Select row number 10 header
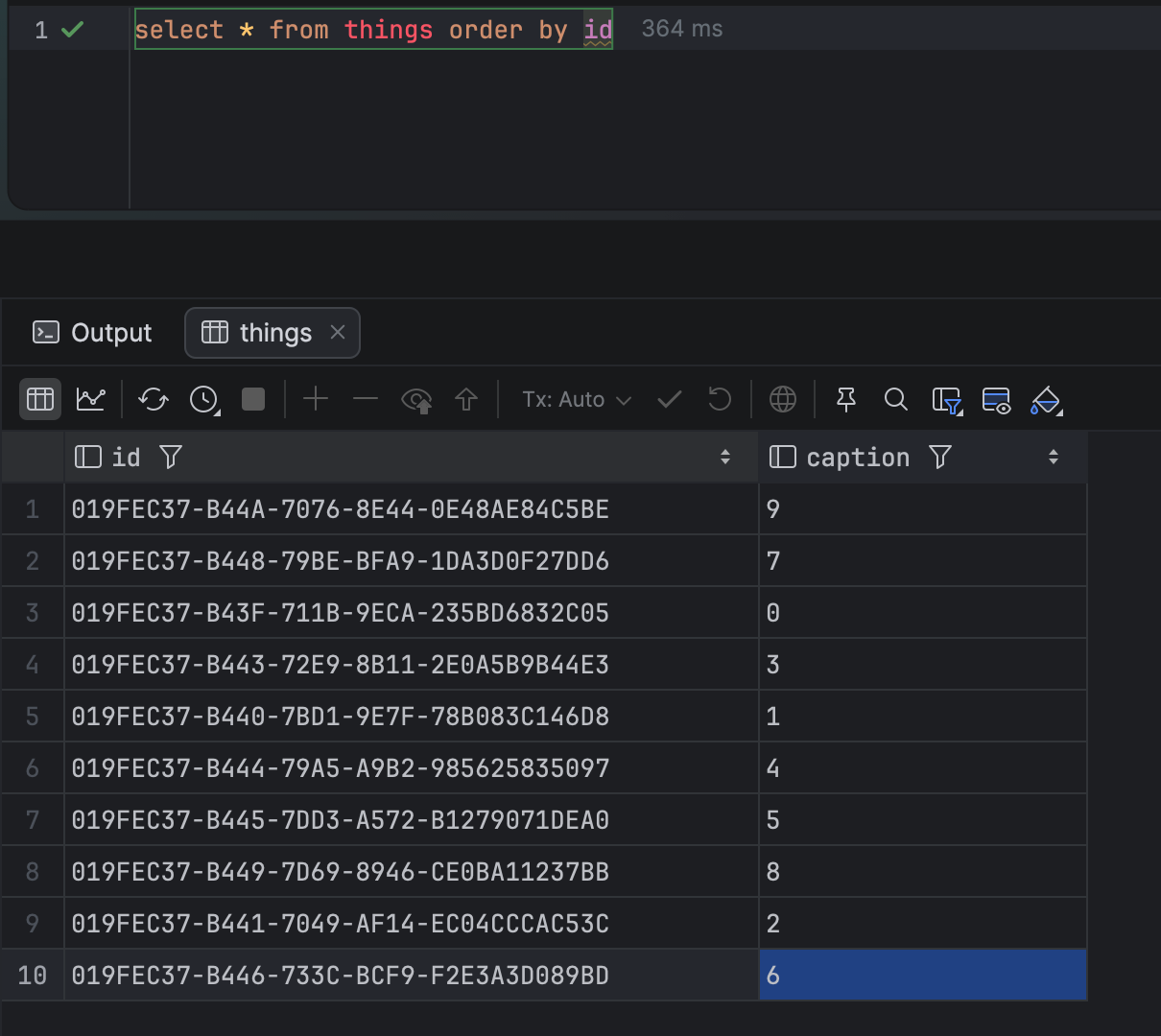This screenshot has height=1036, width=1161. [x=33, y=976]
